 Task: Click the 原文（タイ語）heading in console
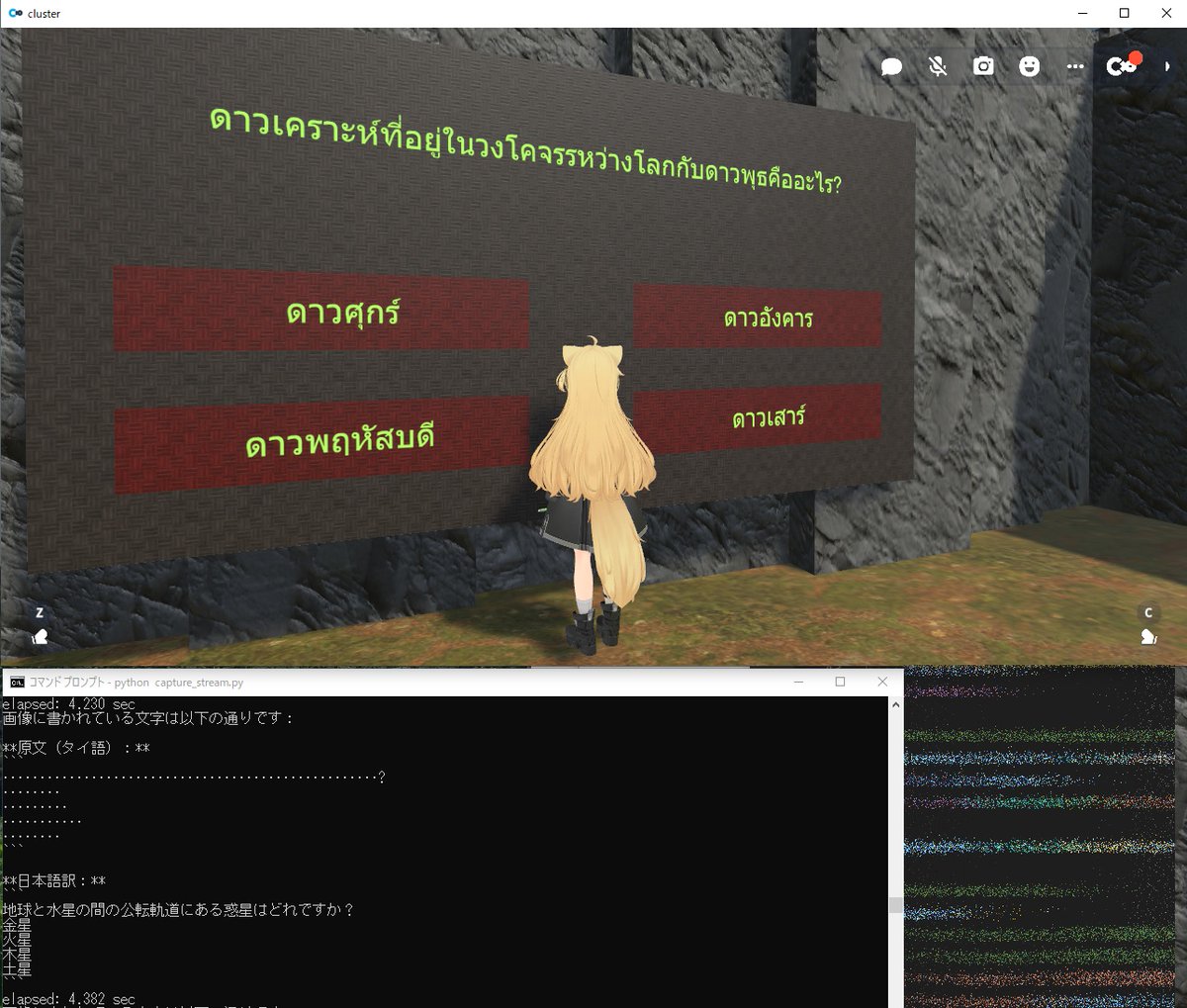(75, 748)
